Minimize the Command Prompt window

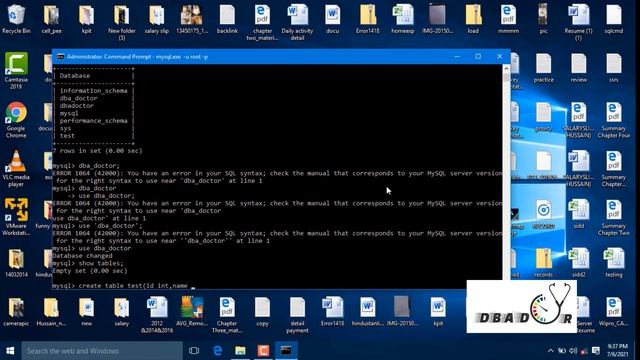(x=457, y=57)
